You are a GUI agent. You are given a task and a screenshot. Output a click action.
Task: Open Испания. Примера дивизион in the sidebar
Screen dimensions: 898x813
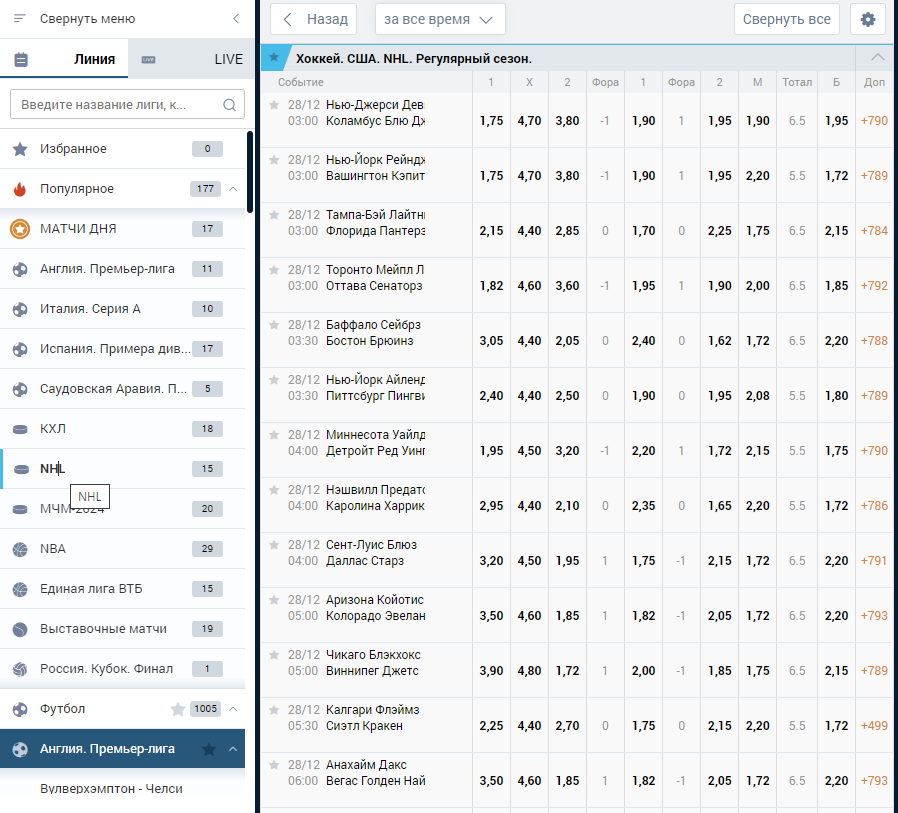pos(123,349)
